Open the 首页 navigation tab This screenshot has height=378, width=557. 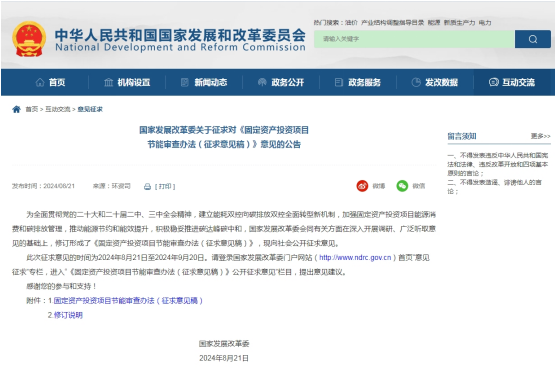click(x=50, y=82)
